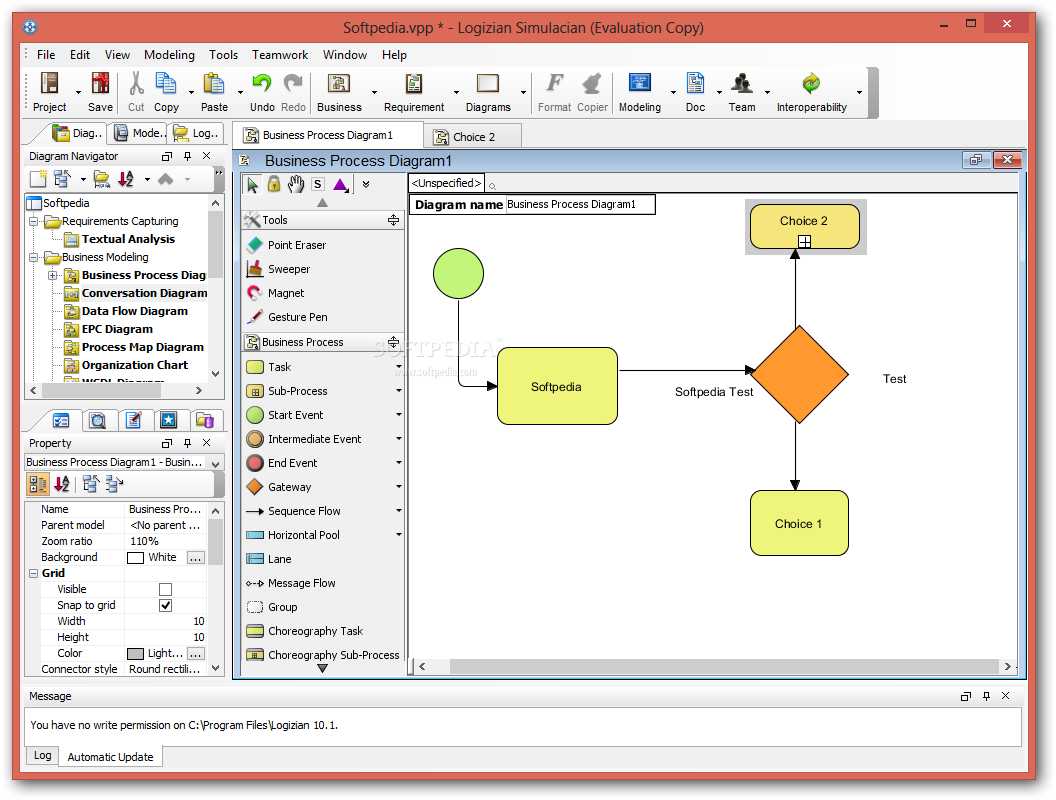Open the Start Event dropdown arrow
1056x800 pixels.
398,415
